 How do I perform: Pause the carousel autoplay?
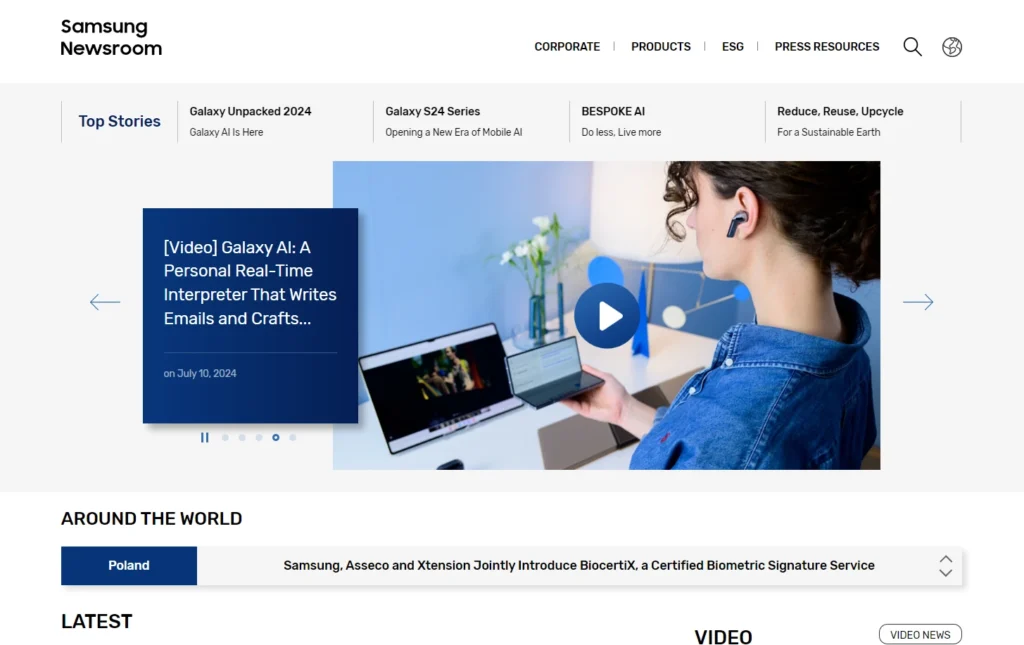click(204, 437)
